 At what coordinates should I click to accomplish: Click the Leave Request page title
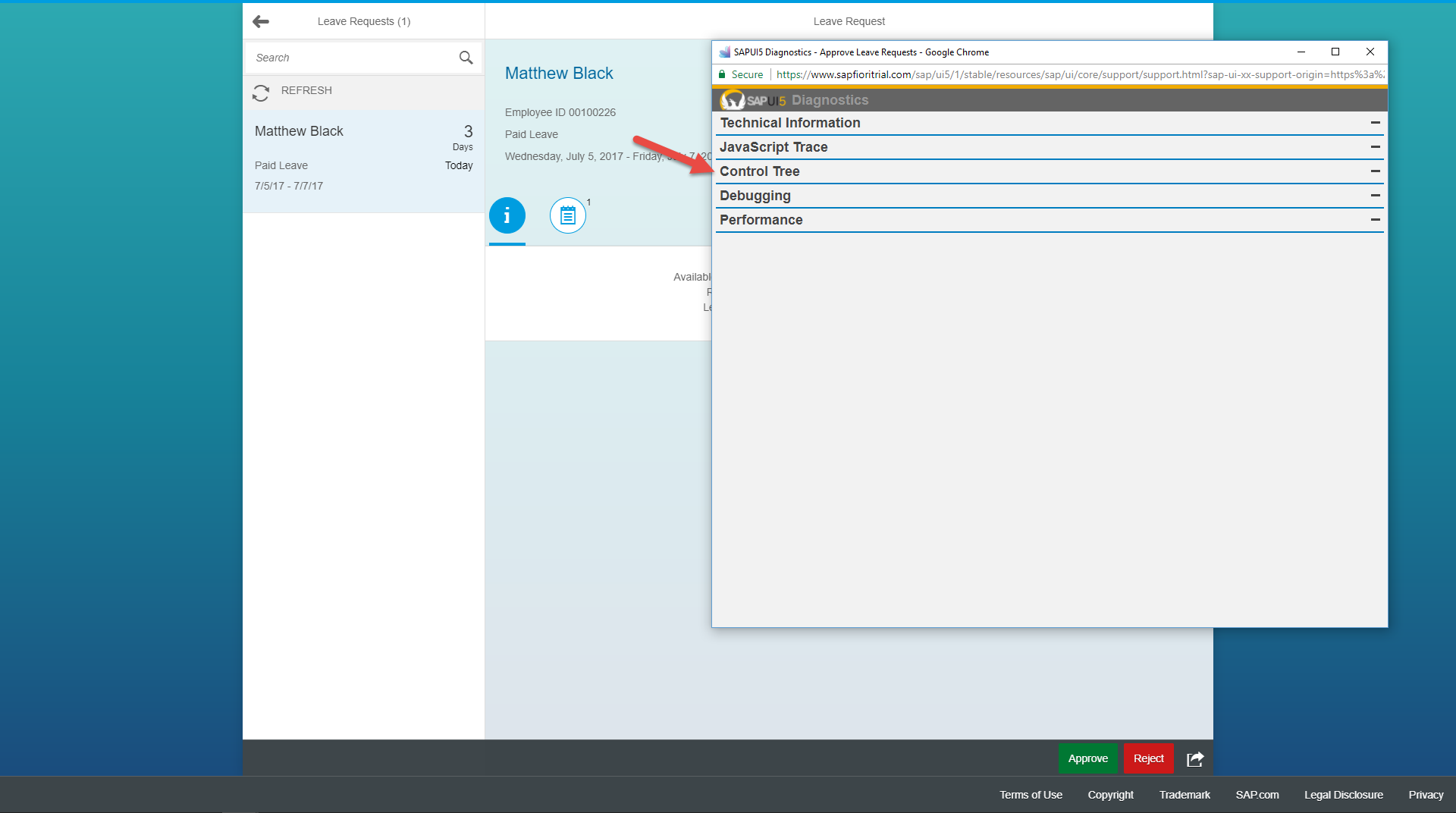click(849, 21)
